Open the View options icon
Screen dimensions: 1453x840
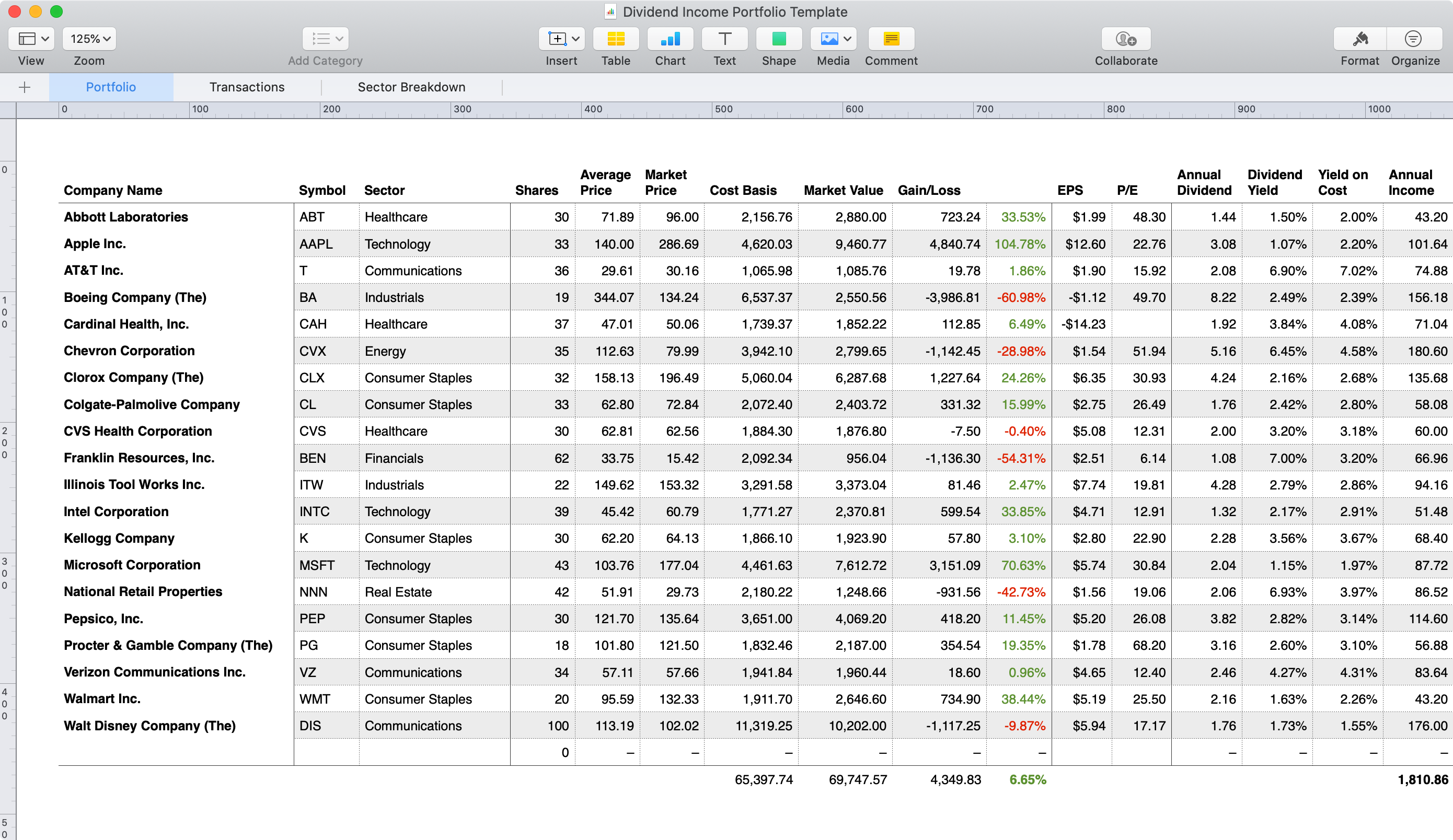click(x=27, y=39)
